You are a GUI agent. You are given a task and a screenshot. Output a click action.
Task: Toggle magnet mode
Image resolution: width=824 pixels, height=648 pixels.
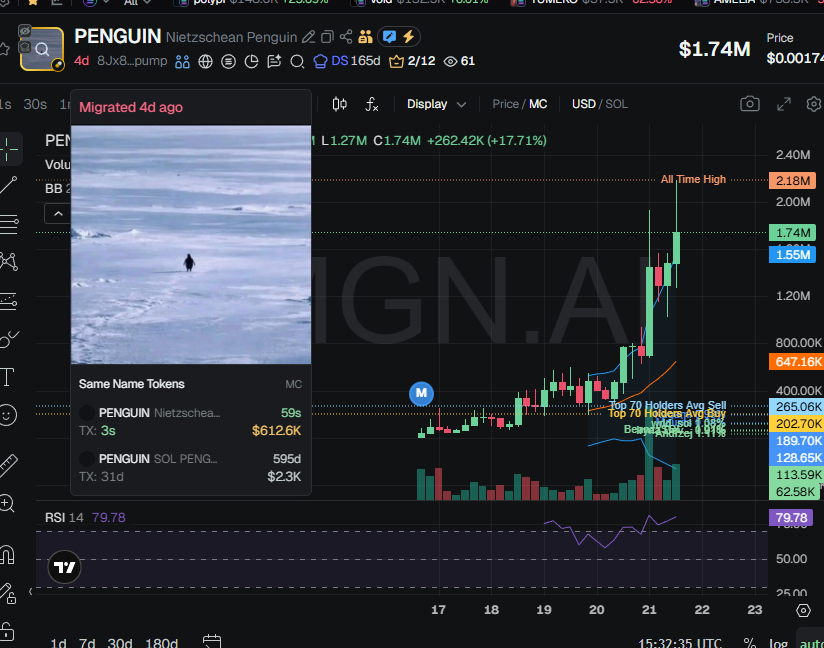7,555
